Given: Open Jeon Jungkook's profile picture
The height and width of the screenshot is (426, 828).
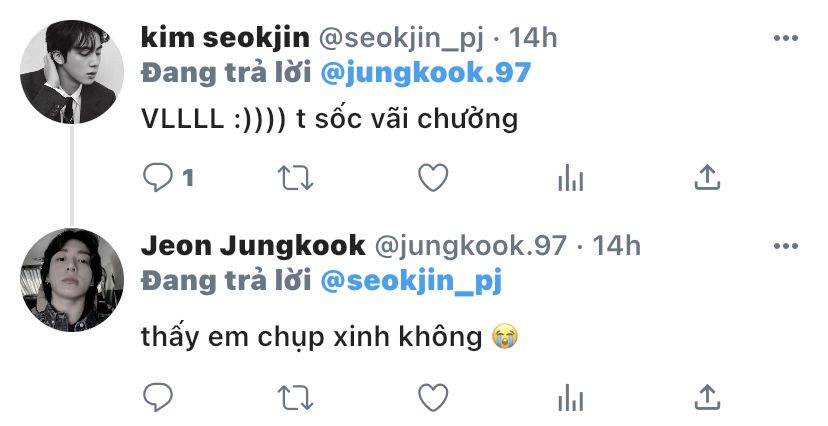Looking at the screenshot, I should click(x=72, y=280).
